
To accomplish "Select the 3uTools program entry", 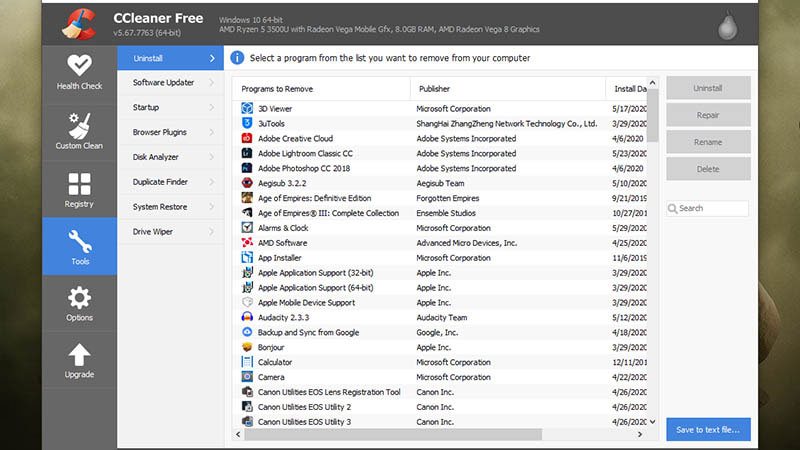I will click(x=274, y=124).
